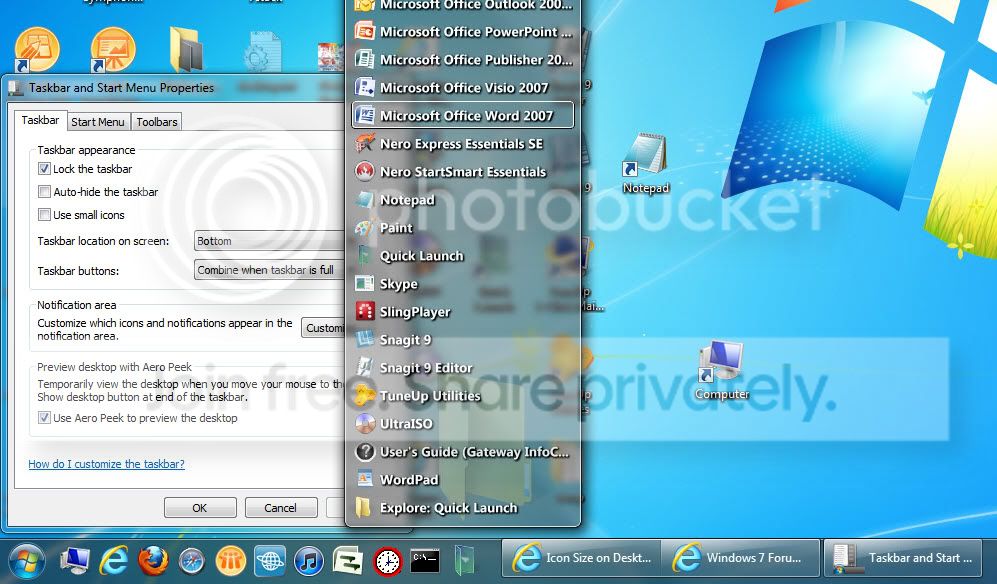Viewport: 997px width, 584px height.
Task: Choose Snagit 9 from the menu
Action: [x=463, y=339]
